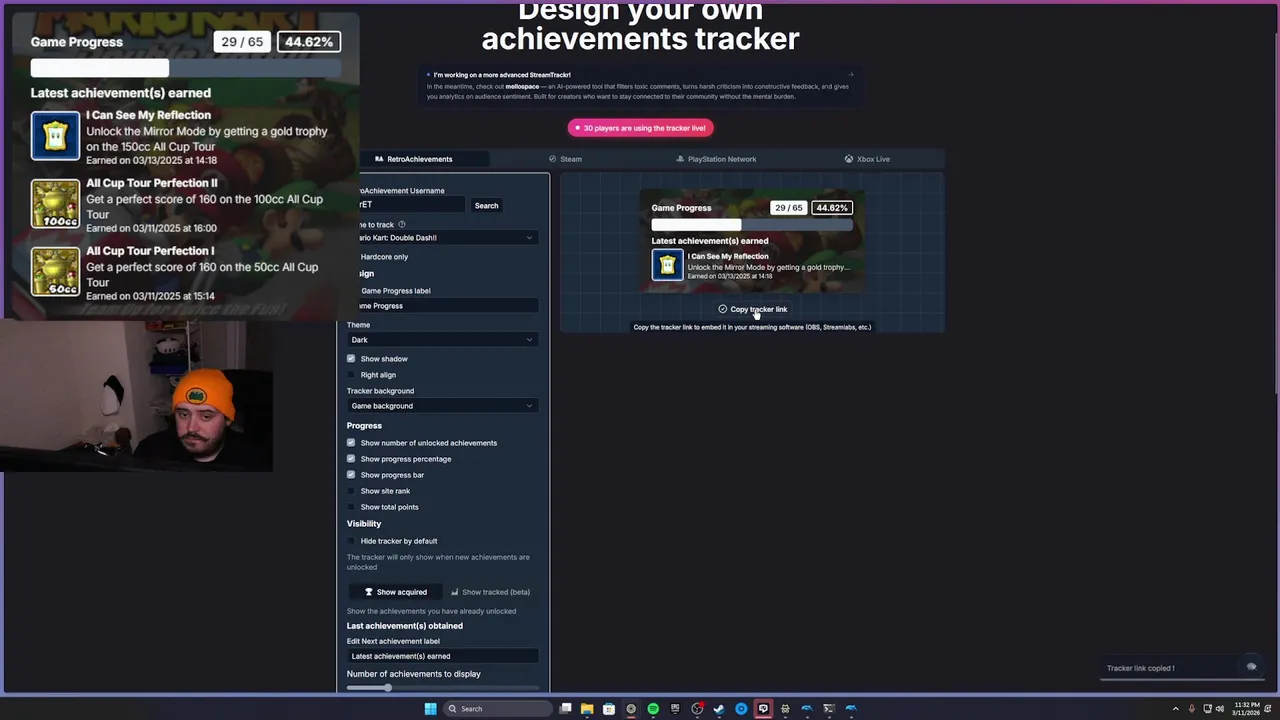Screen dimensions: 1280x720
Task: Click the 50cc All Cup Tour Perfection I badge
Action: (55, 272)
